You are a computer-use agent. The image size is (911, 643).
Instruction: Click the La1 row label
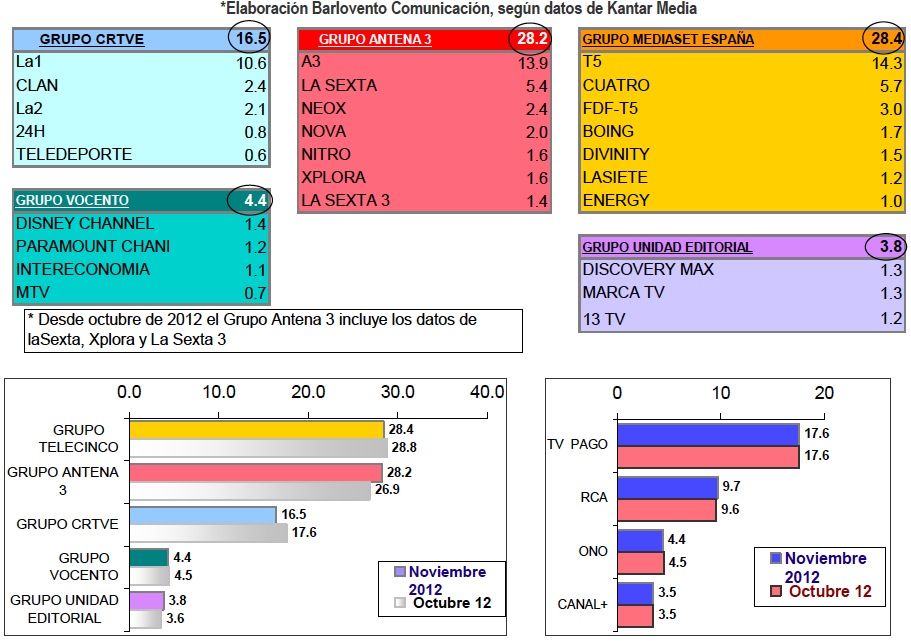(28, 62)
